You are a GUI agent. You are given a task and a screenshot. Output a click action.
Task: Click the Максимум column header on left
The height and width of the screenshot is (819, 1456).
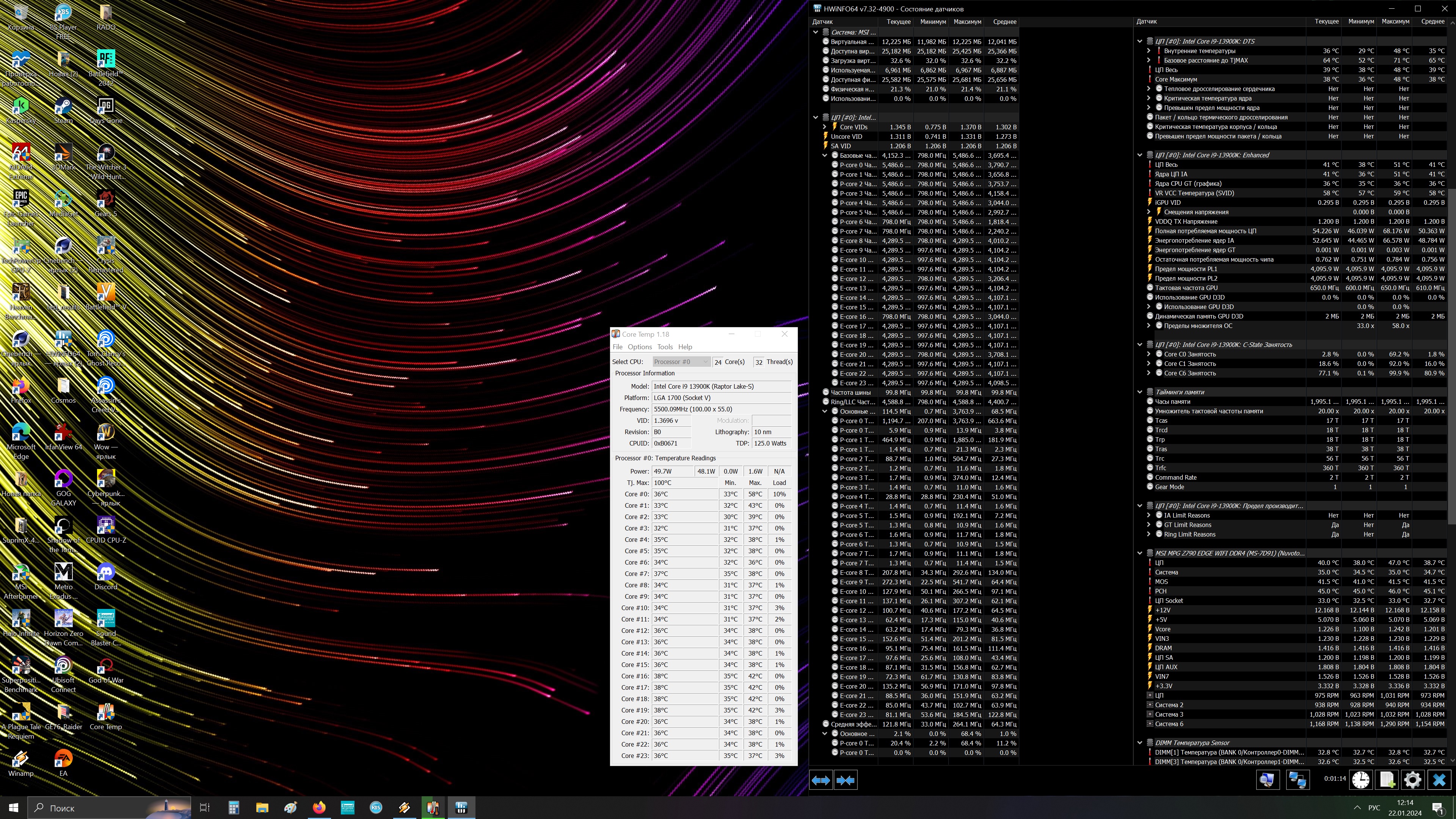click(x=967, y=22)
